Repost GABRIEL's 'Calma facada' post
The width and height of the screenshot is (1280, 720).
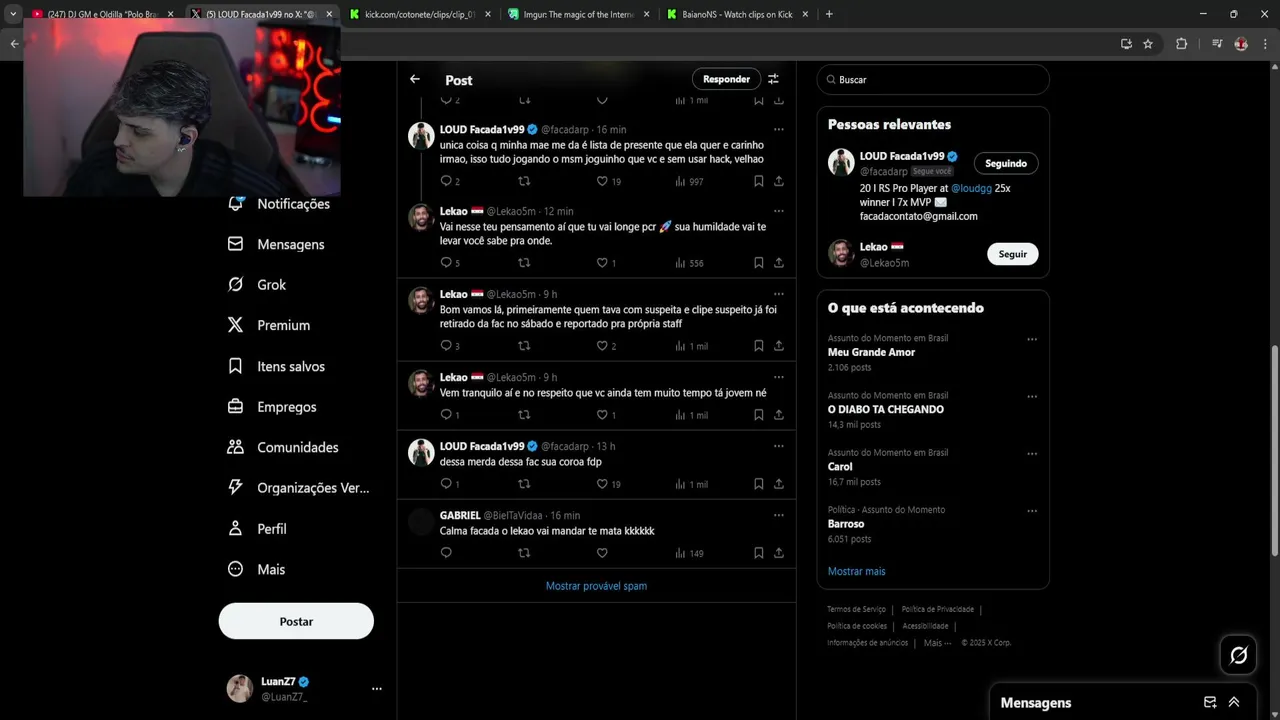point(524,553)
